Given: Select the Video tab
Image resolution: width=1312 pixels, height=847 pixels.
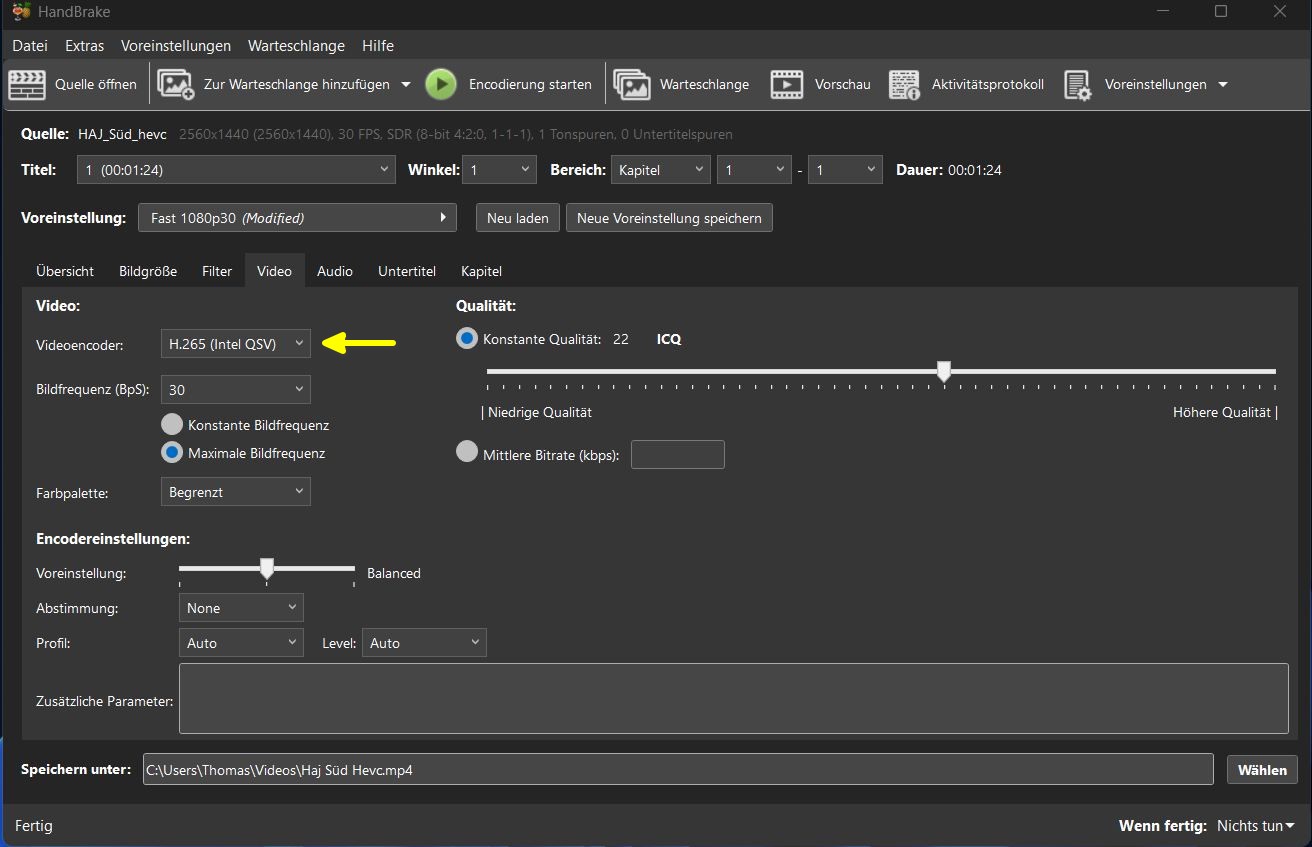Looking at the screenshot, I should click(274, 271).
